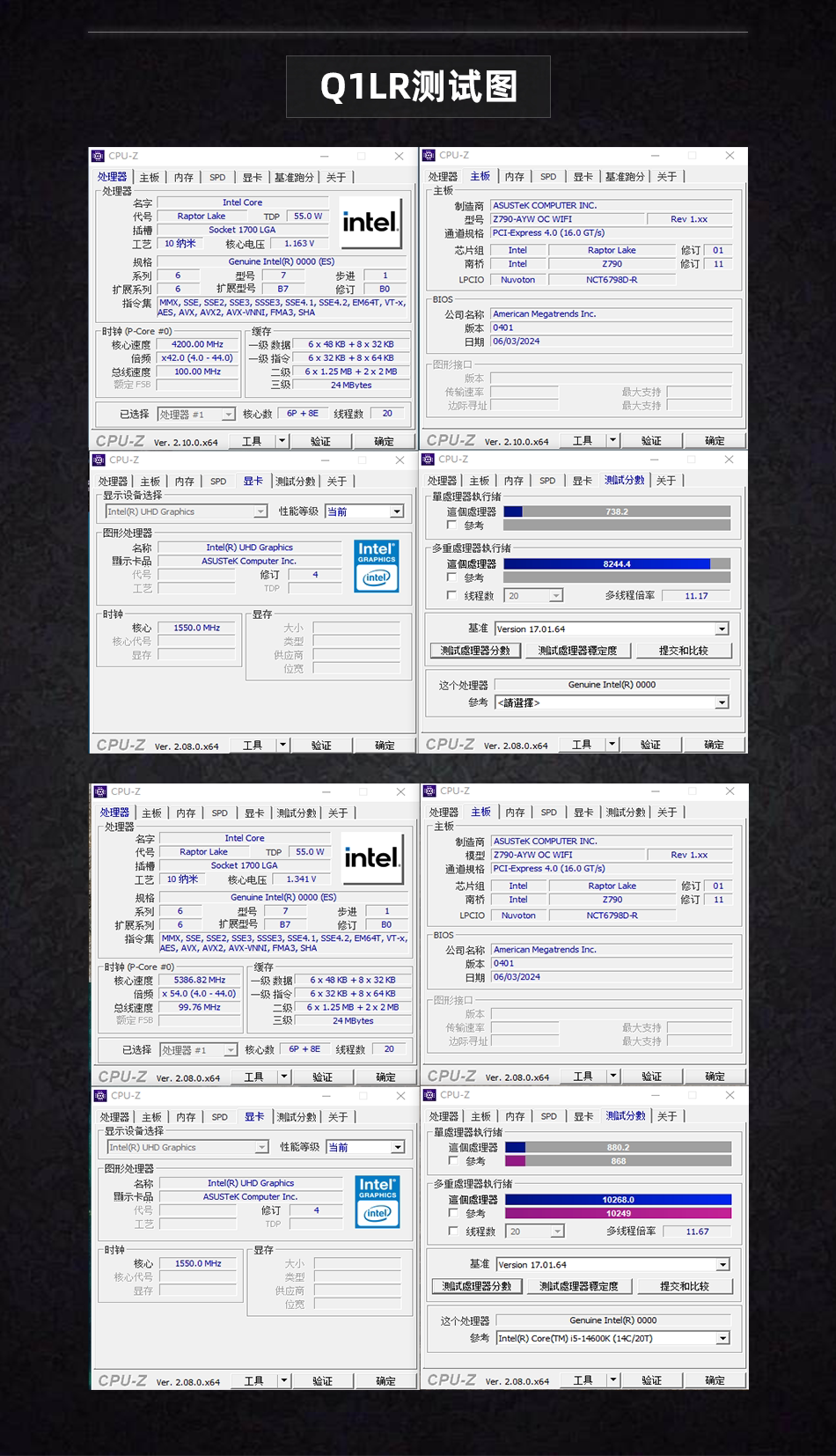
Task: Click Intel Graphics badge in upper graphics window
Action: tap(377, 566)
